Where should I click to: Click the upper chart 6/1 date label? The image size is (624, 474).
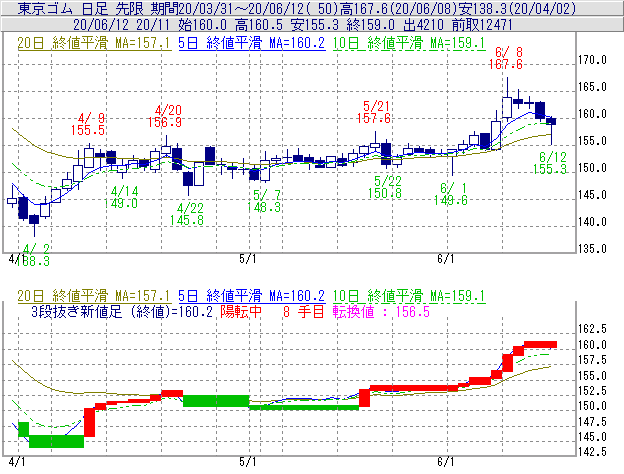tap(446, 259)
